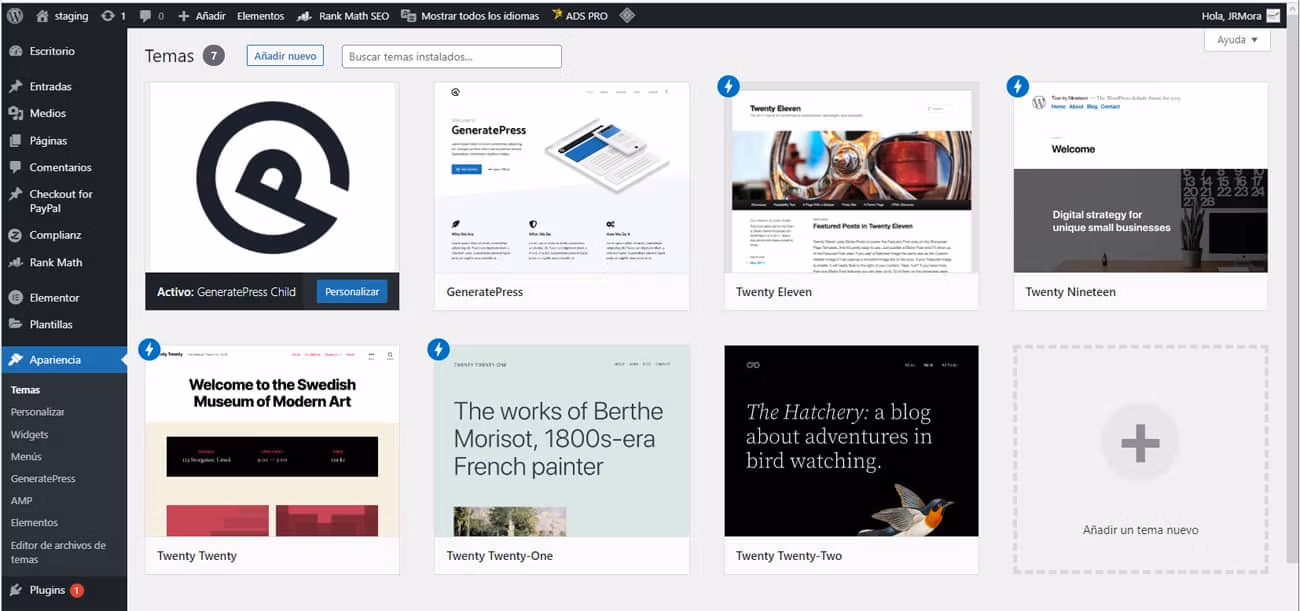1300x611 pixels.
Task: Click the Plugins plug icon
Action: tap(15, 591)
